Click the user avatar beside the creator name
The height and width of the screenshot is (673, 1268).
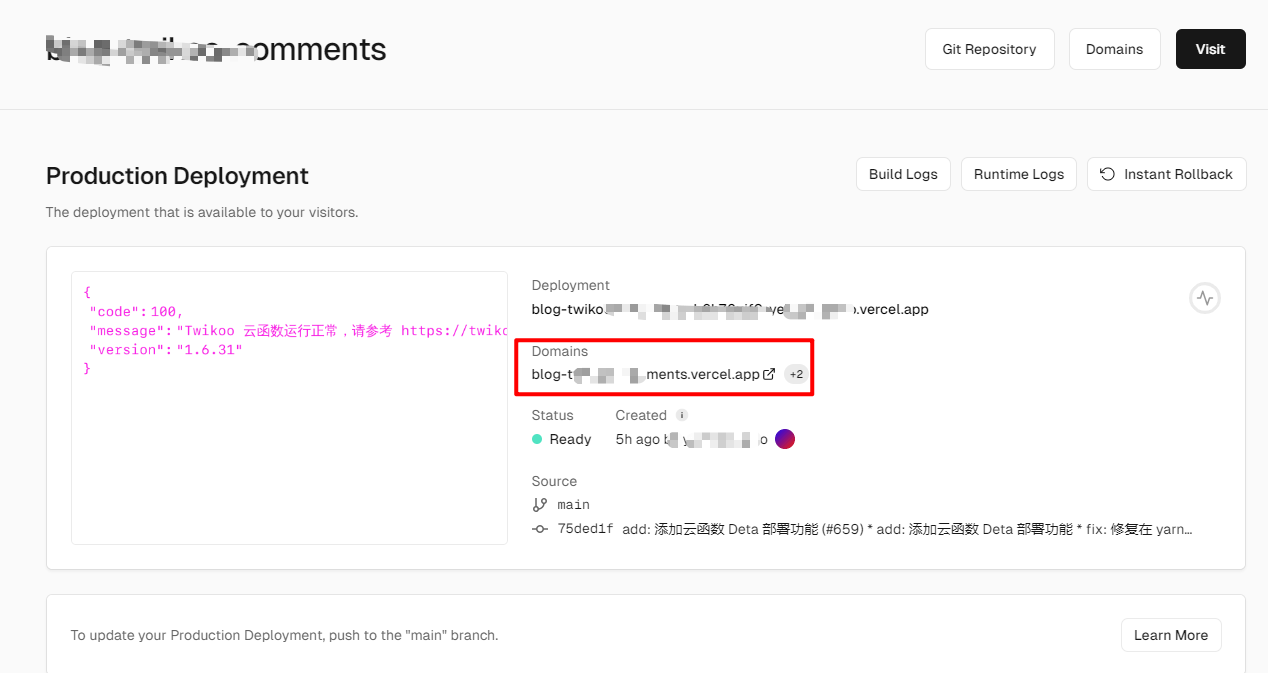click(x=785, y=439)
